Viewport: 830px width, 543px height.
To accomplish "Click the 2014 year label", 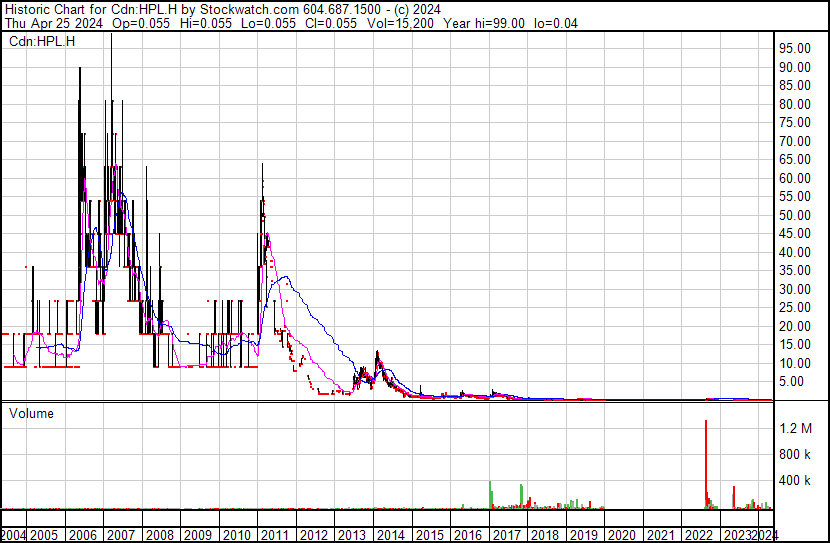I will tap(391, 535).
